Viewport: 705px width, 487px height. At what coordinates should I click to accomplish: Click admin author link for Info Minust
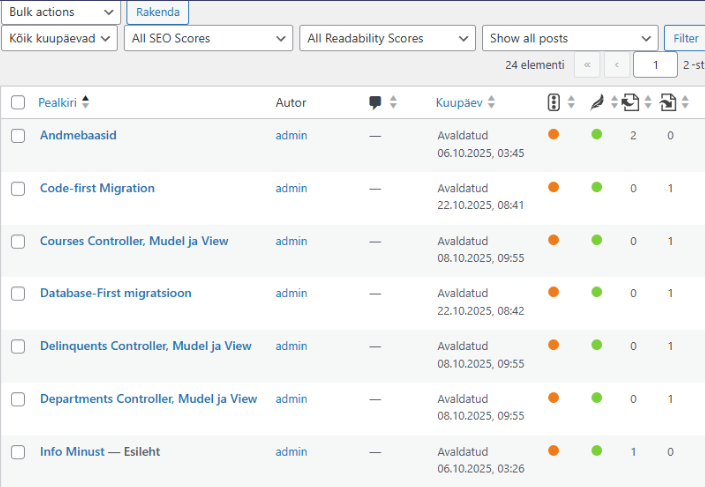click(x=291, y=452)
